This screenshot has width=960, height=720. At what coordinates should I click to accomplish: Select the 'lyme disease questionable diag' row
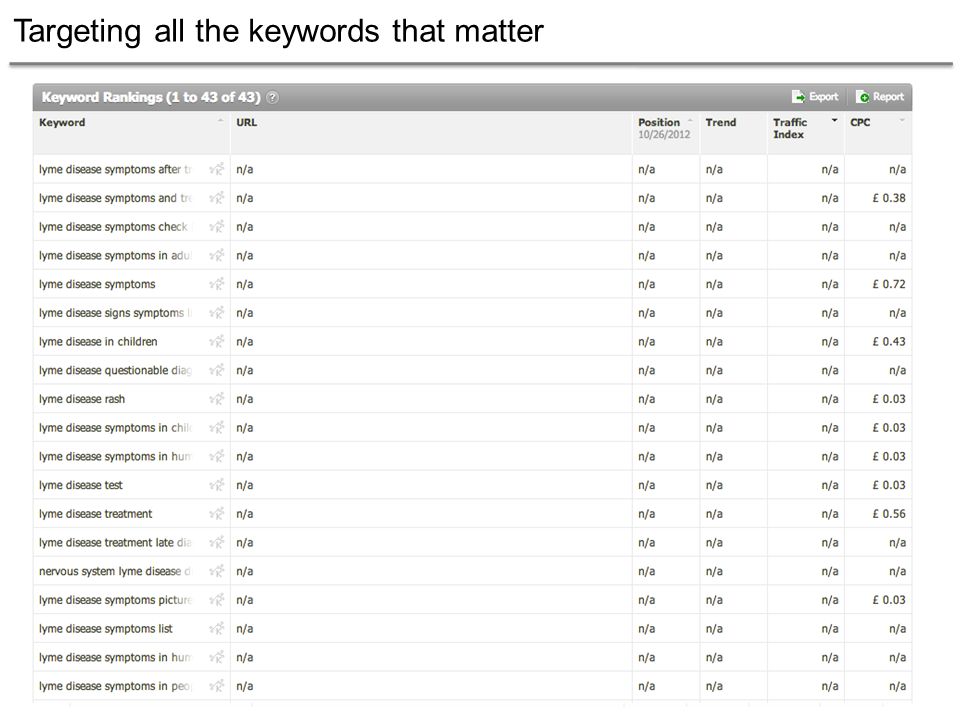pyautogui.click(x=472, y=370)
